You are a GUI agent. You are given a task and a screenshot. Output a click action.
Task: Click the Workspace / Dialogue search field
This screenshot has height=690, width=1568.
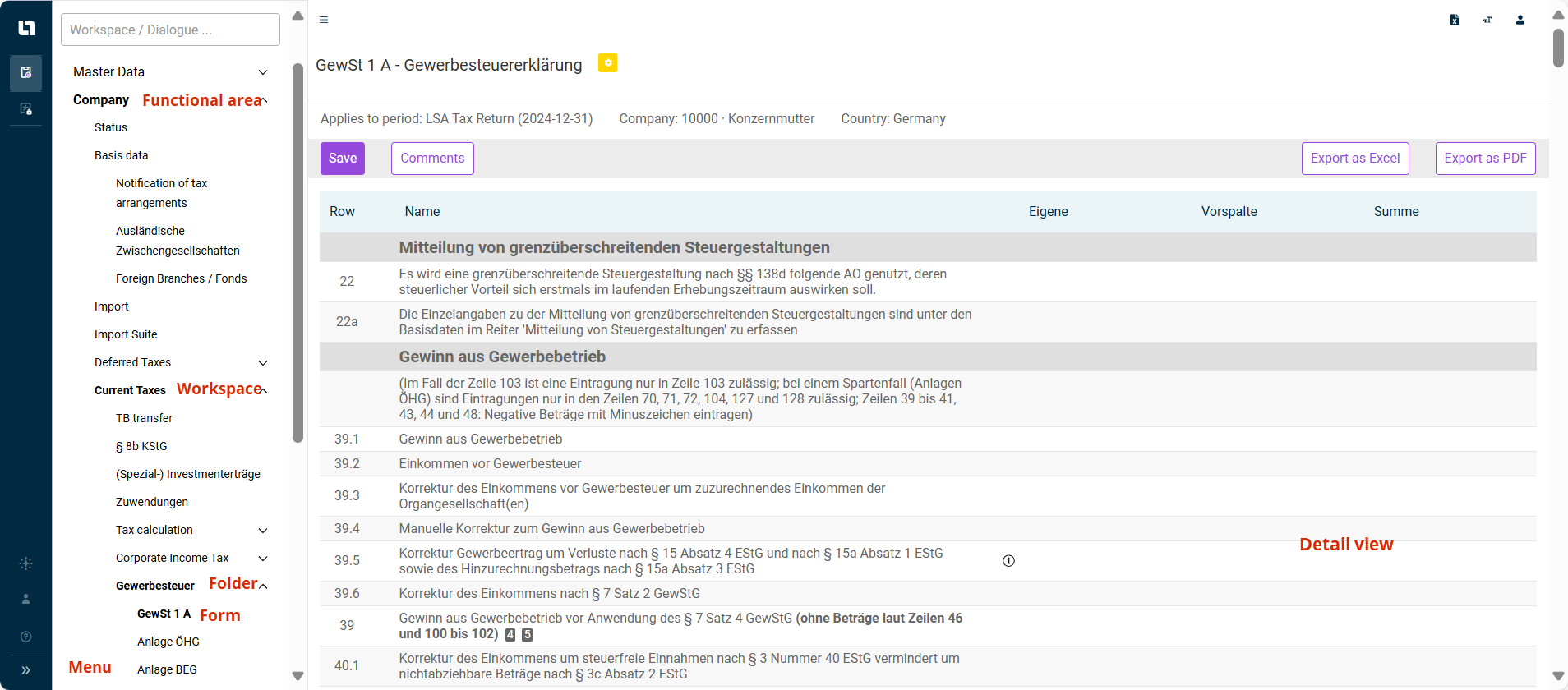point(170,30)
